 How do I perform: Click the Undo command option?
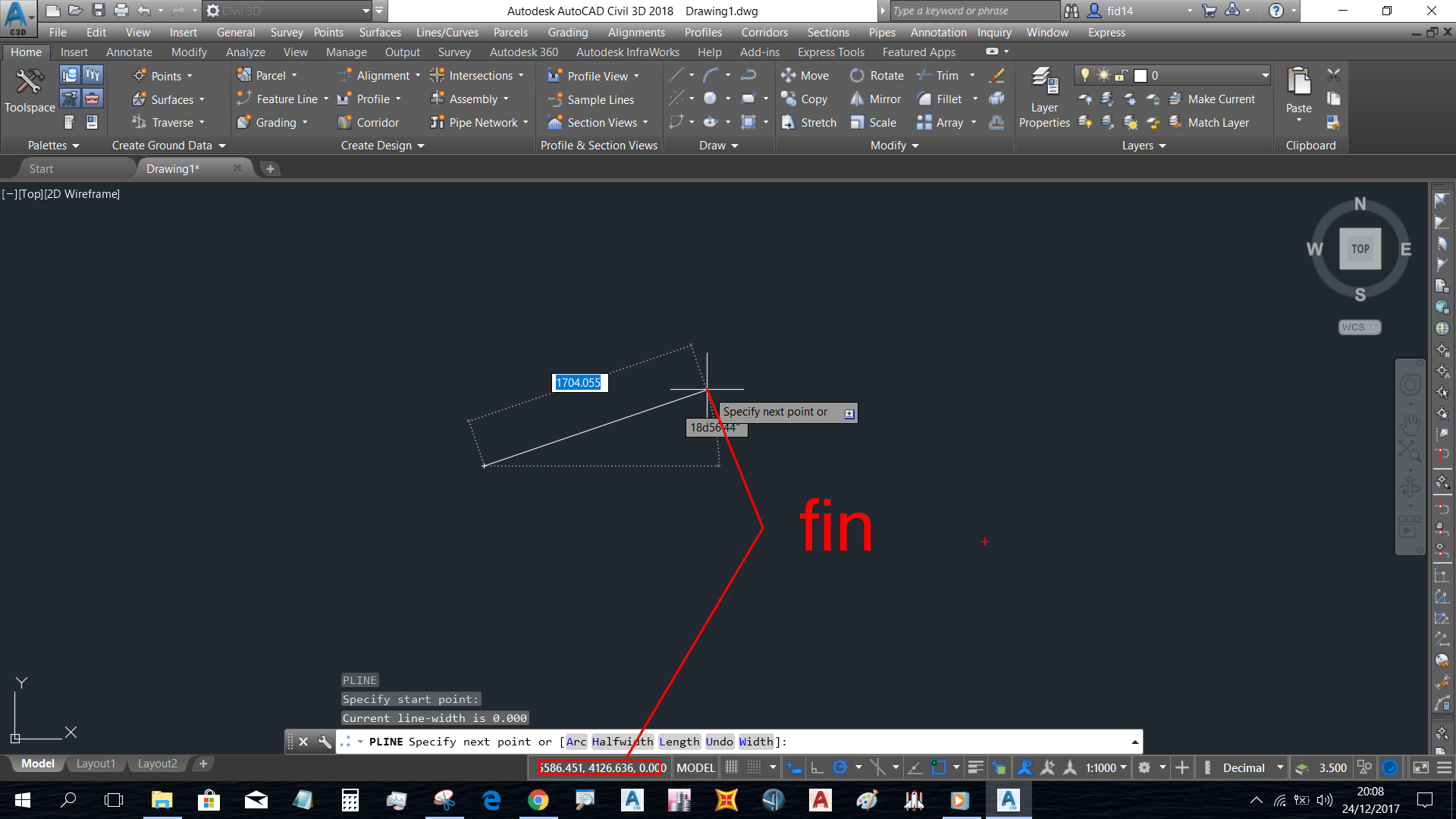click(719, 742)
